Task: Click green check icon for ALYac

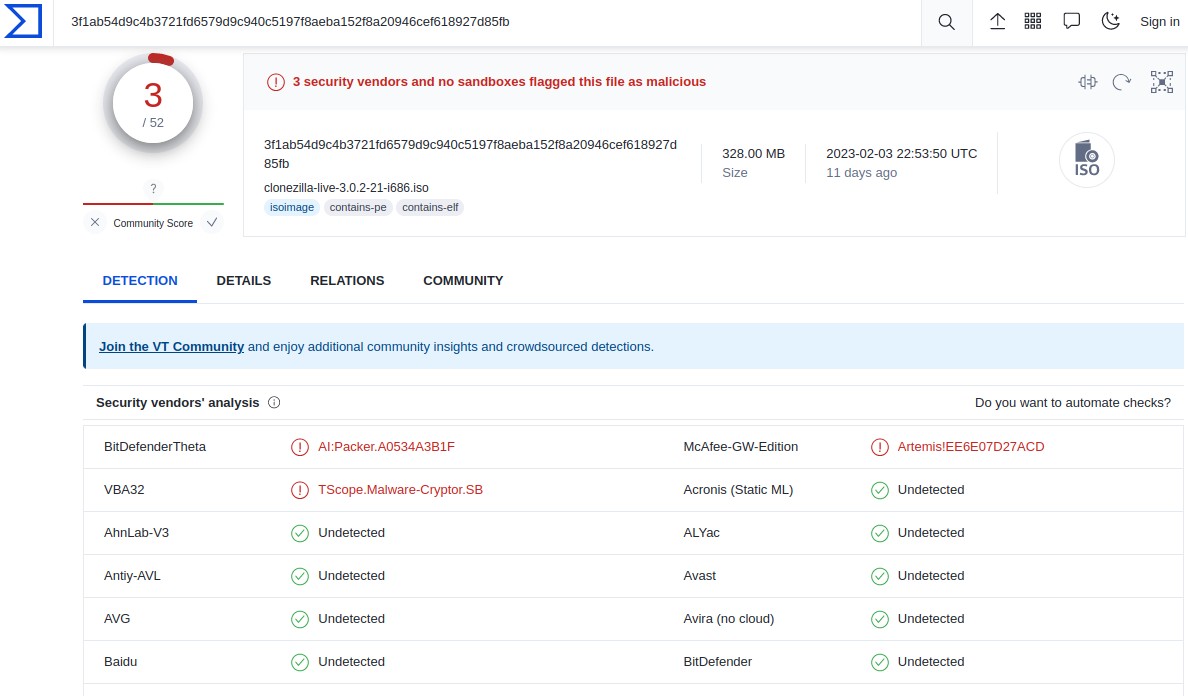Action: click(880, 533)
